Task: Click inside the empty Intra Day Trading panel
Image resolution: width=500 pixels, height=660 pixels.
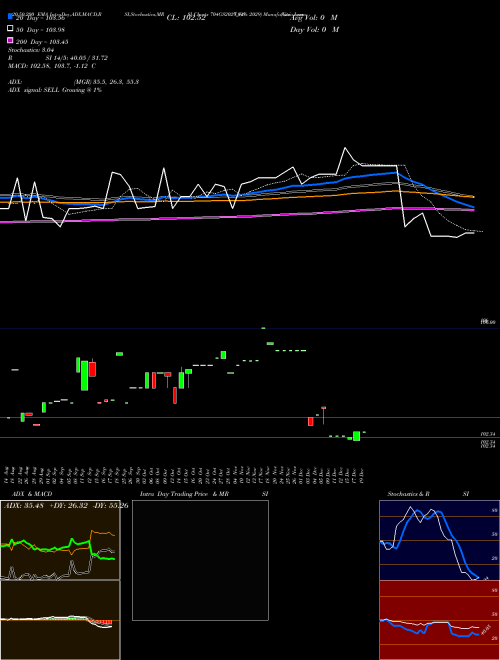Action: 200,560
